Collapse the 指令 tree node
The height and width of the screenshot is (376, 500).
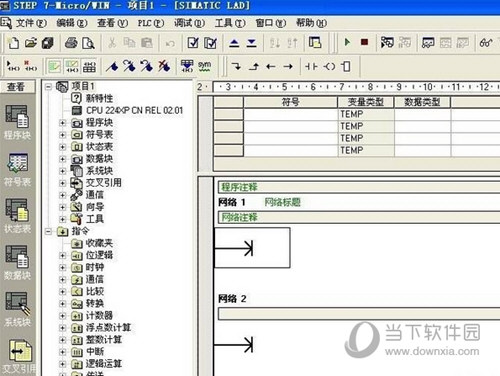click(48, 231)
